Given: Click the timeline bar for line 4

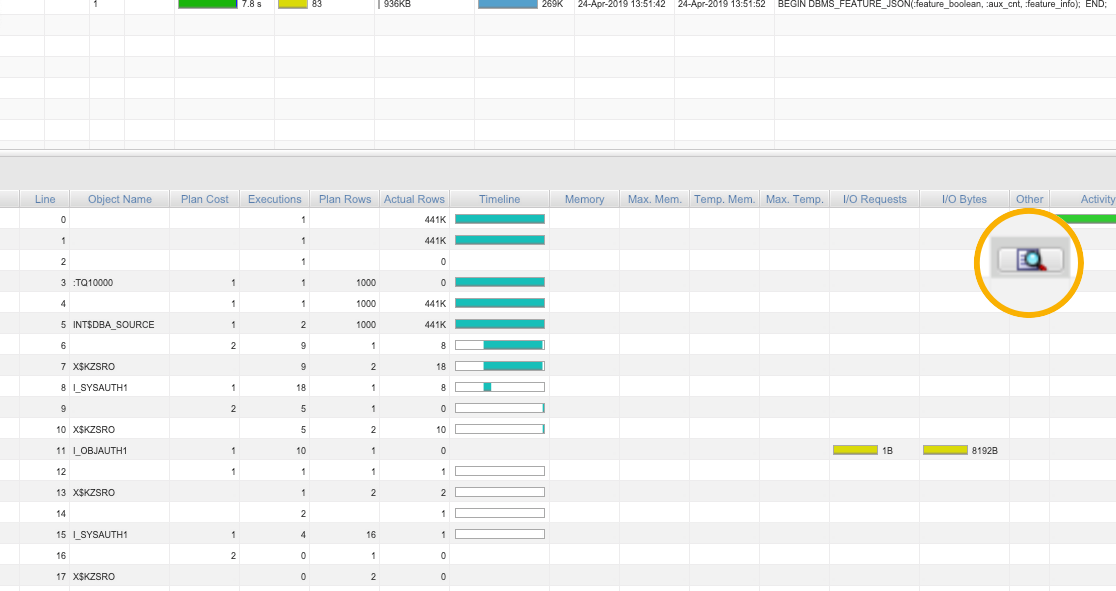Looking at the screenshot, I should point(500,303).
